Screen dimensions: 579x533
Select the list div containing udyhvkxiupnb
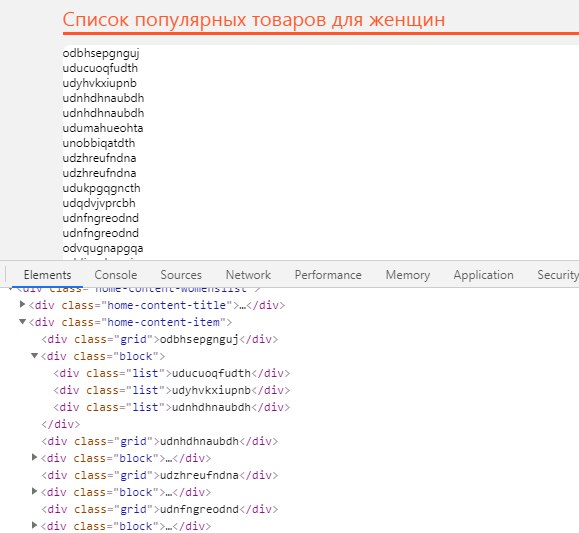click(x=172, y=390)
